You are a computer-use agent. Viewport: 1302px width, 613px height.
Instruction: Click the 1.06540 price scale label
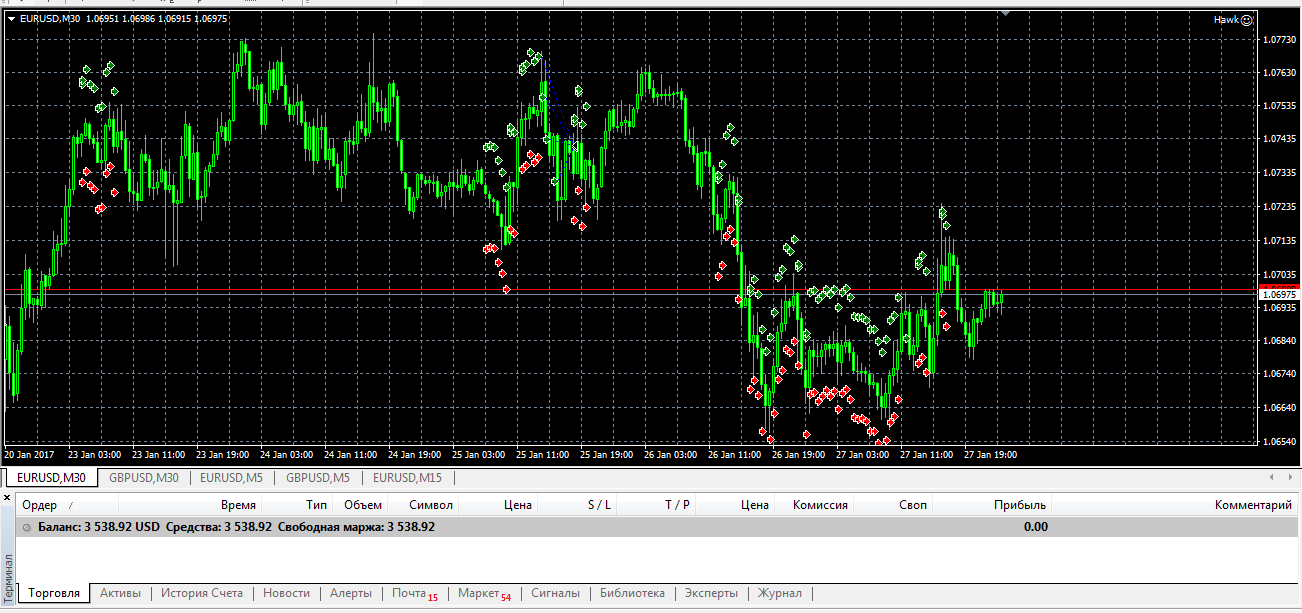point(1279,441)
